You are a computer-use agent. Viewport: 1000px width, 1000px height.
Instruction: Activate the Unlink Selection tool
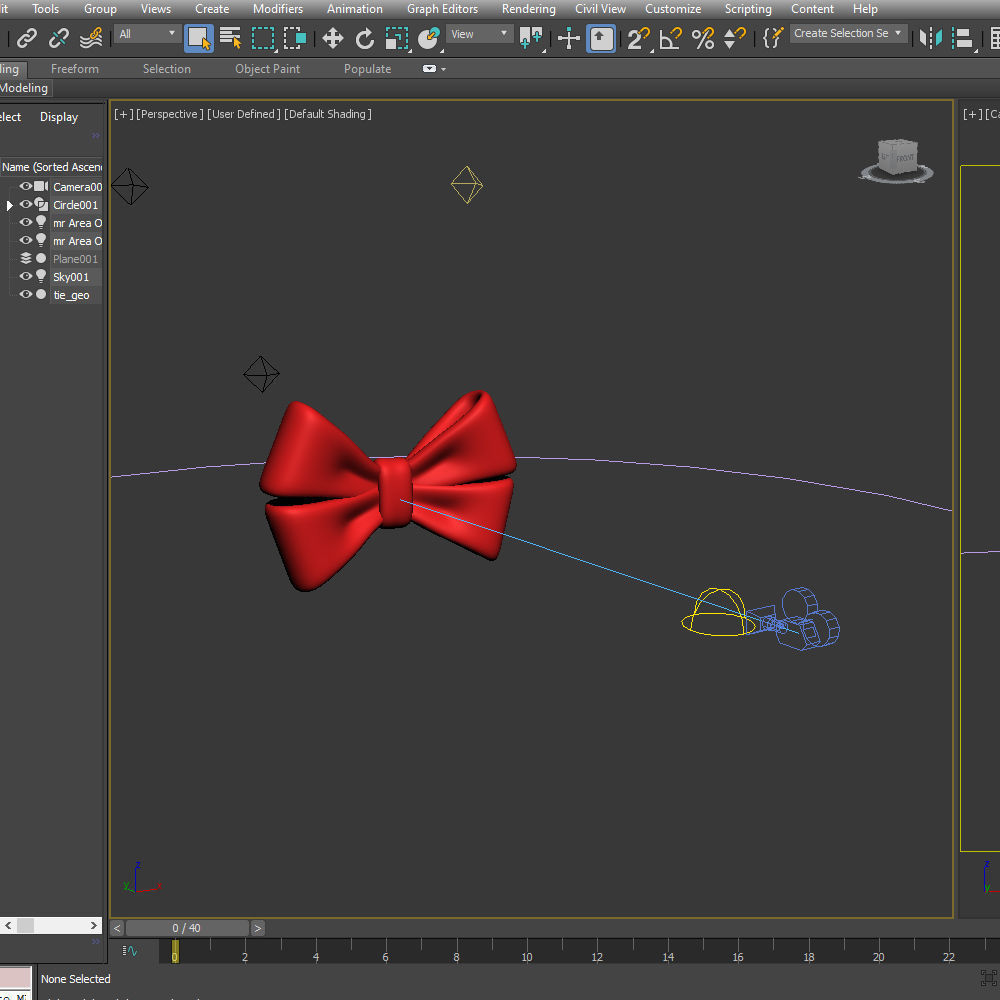click(59, 38)
